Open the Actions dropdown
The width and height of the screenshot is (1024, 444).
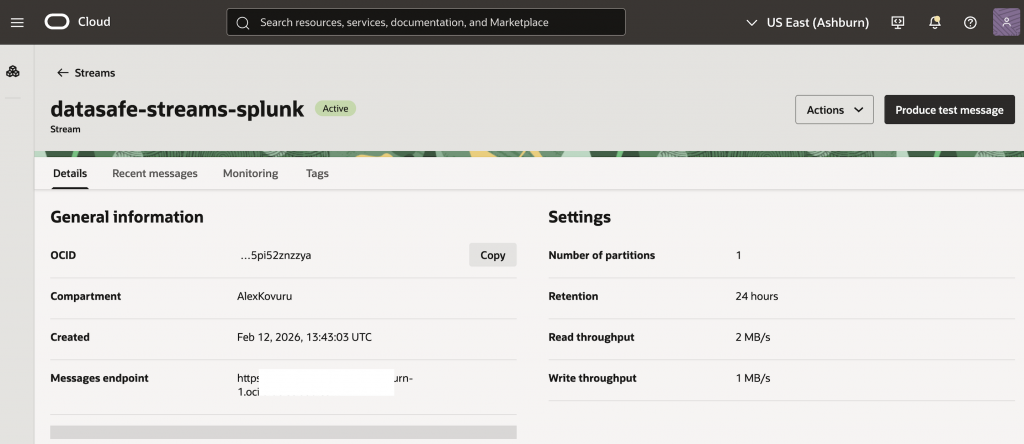tap(834, 110)
